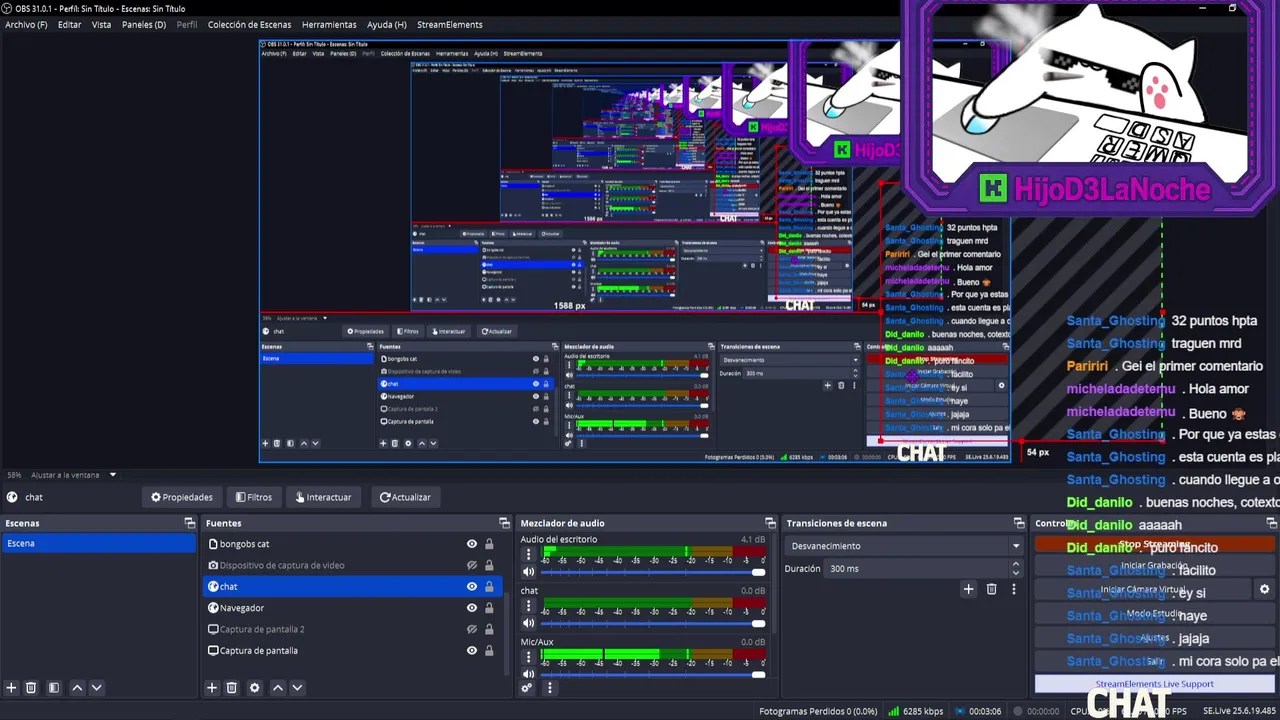Move scene up in Escenas panel

tap(77, 688)
